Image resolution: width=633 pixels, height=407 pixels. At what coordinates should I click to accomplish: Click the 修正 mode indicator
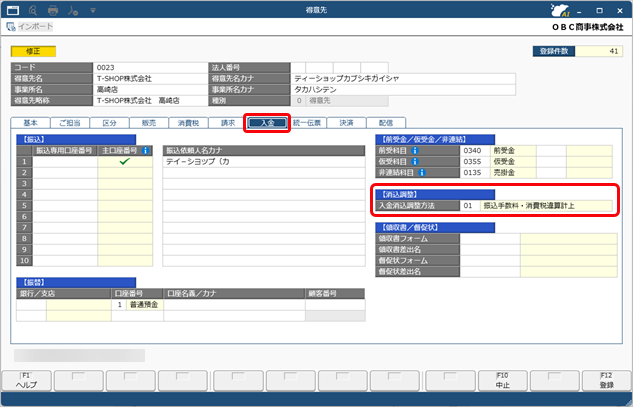[33, 51]
